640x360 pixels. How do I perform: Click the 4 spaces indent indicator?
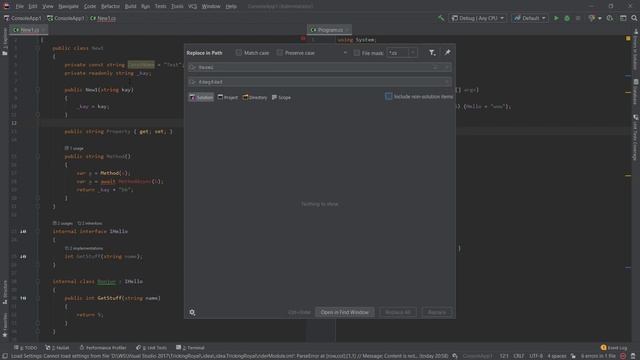coord(557,356)
